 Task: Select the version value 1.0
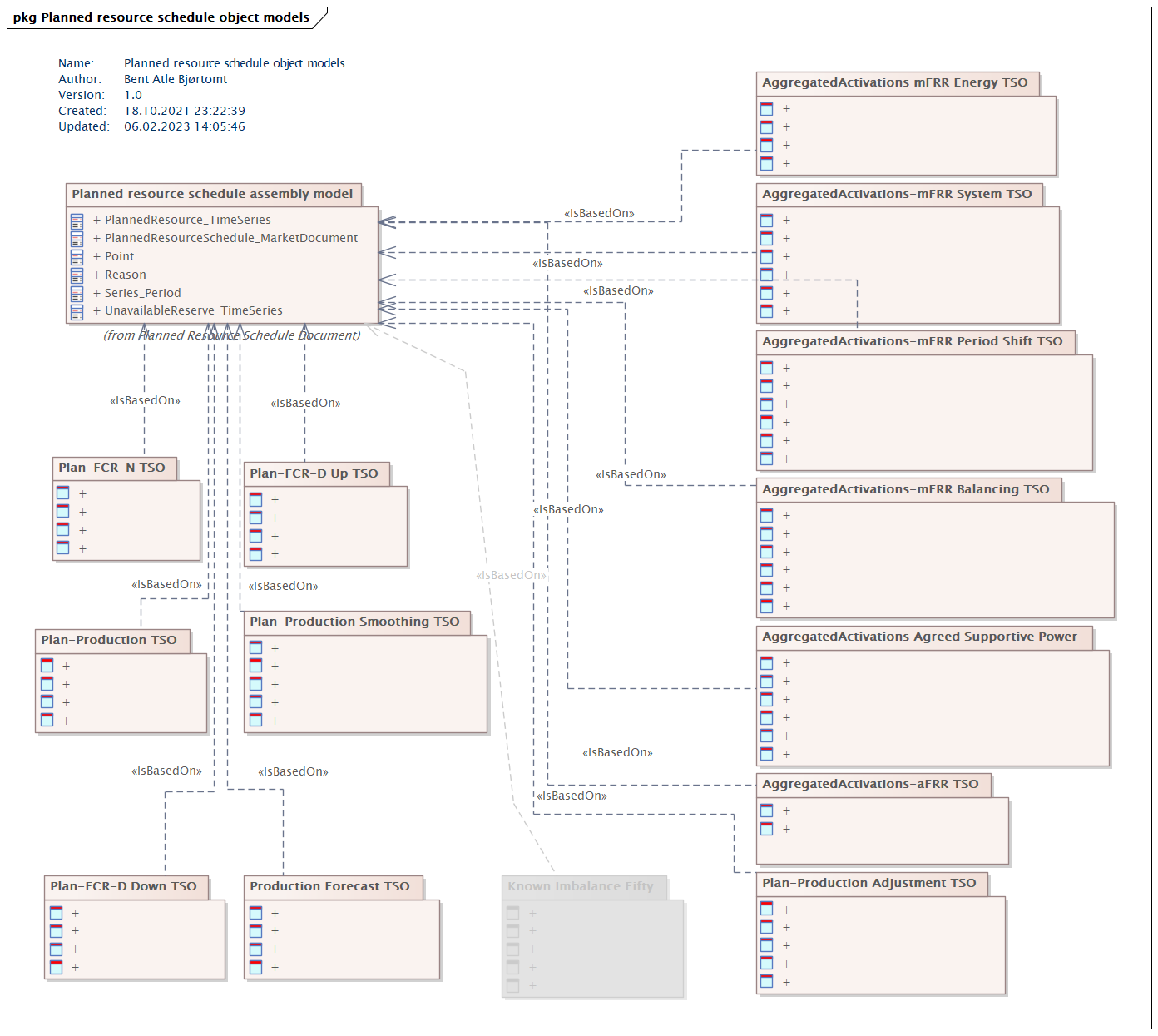[x=133, y=95]
